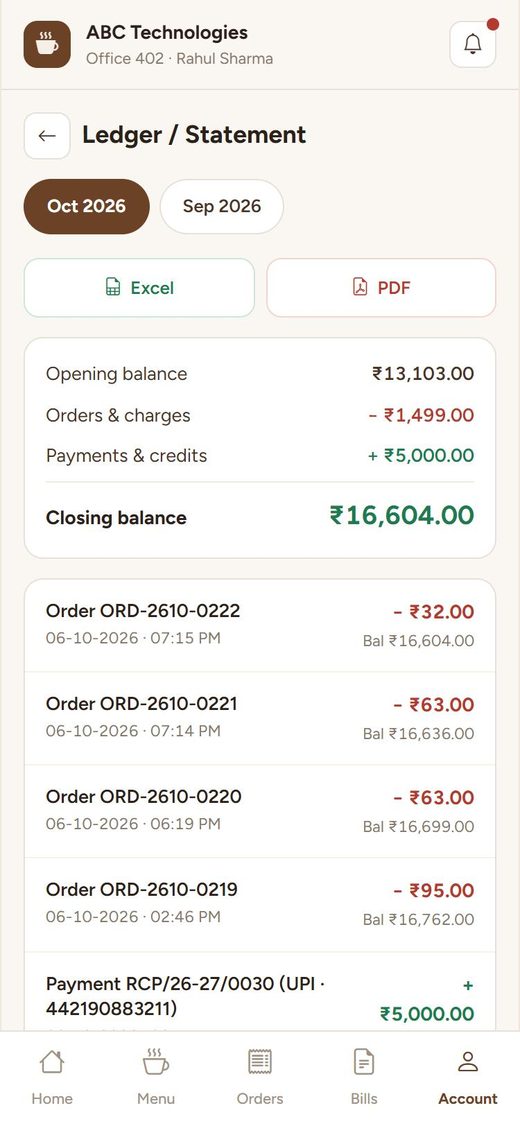Tap the Opening balance row
The image size is (520, 1126).
tap(260, 374)
